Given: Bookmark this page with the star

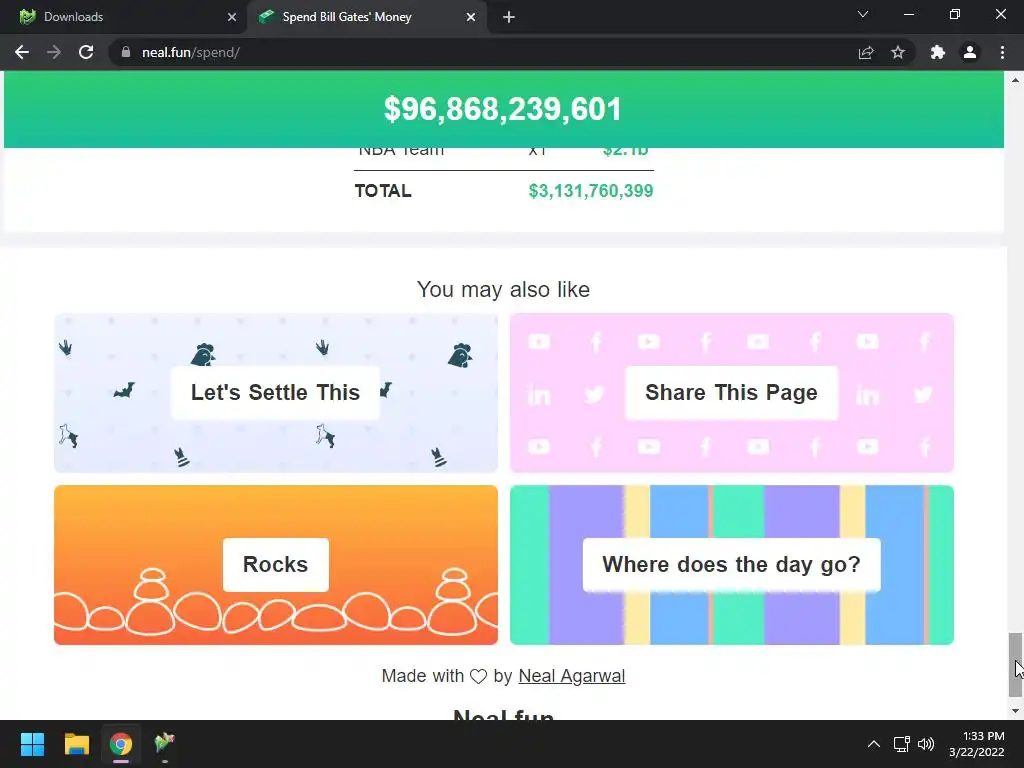Looking at the screenshot, I should [x=898, y=52].
